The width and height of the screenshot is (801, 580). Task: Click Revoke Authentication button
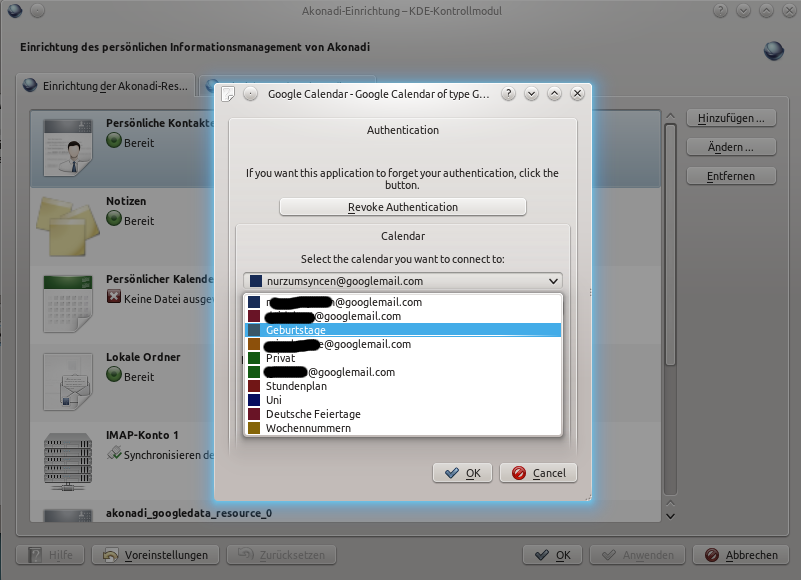(x=403, y=207)
